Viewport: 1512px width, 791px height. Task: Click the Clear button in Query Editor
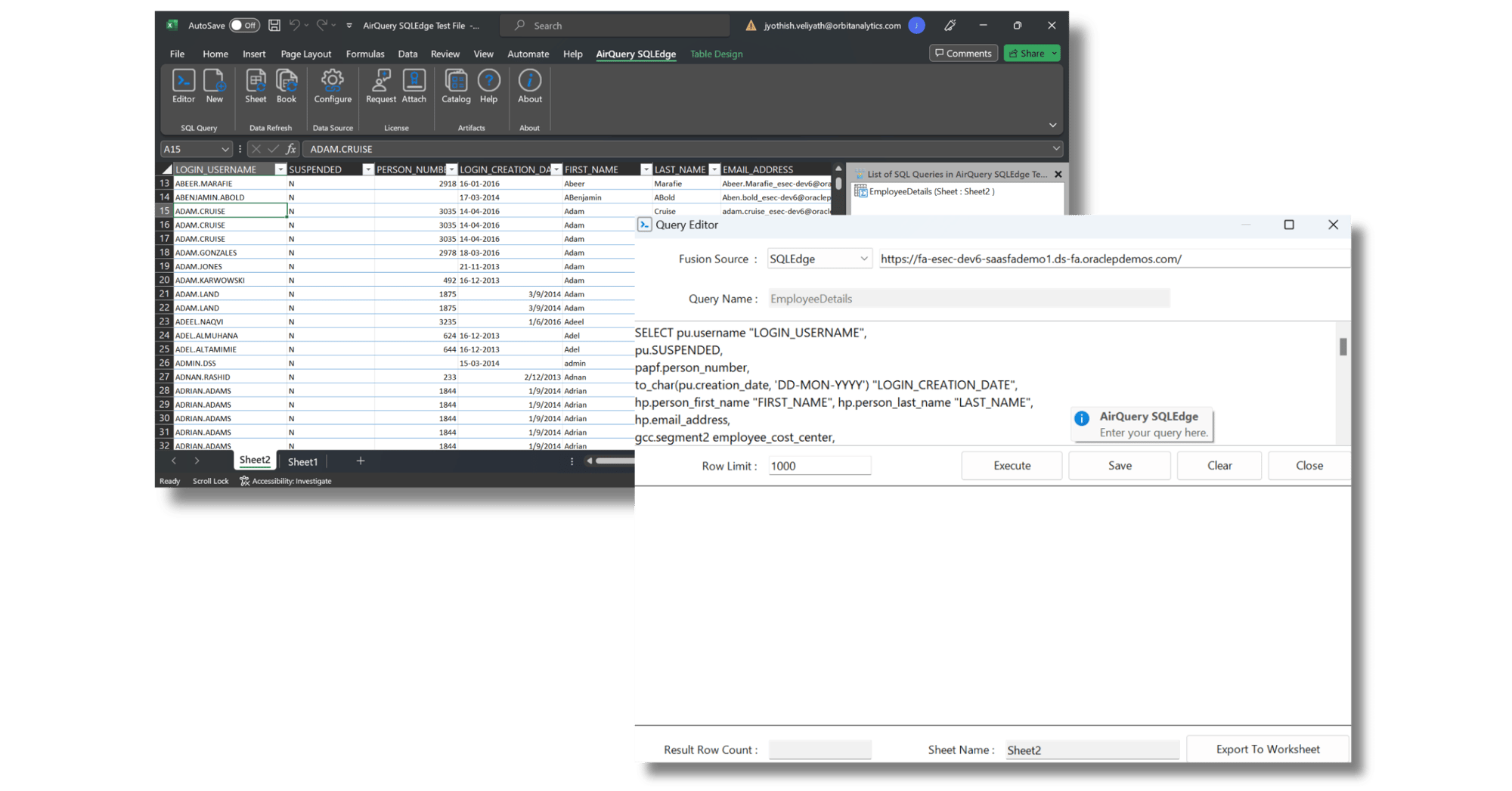(1219, 465)
